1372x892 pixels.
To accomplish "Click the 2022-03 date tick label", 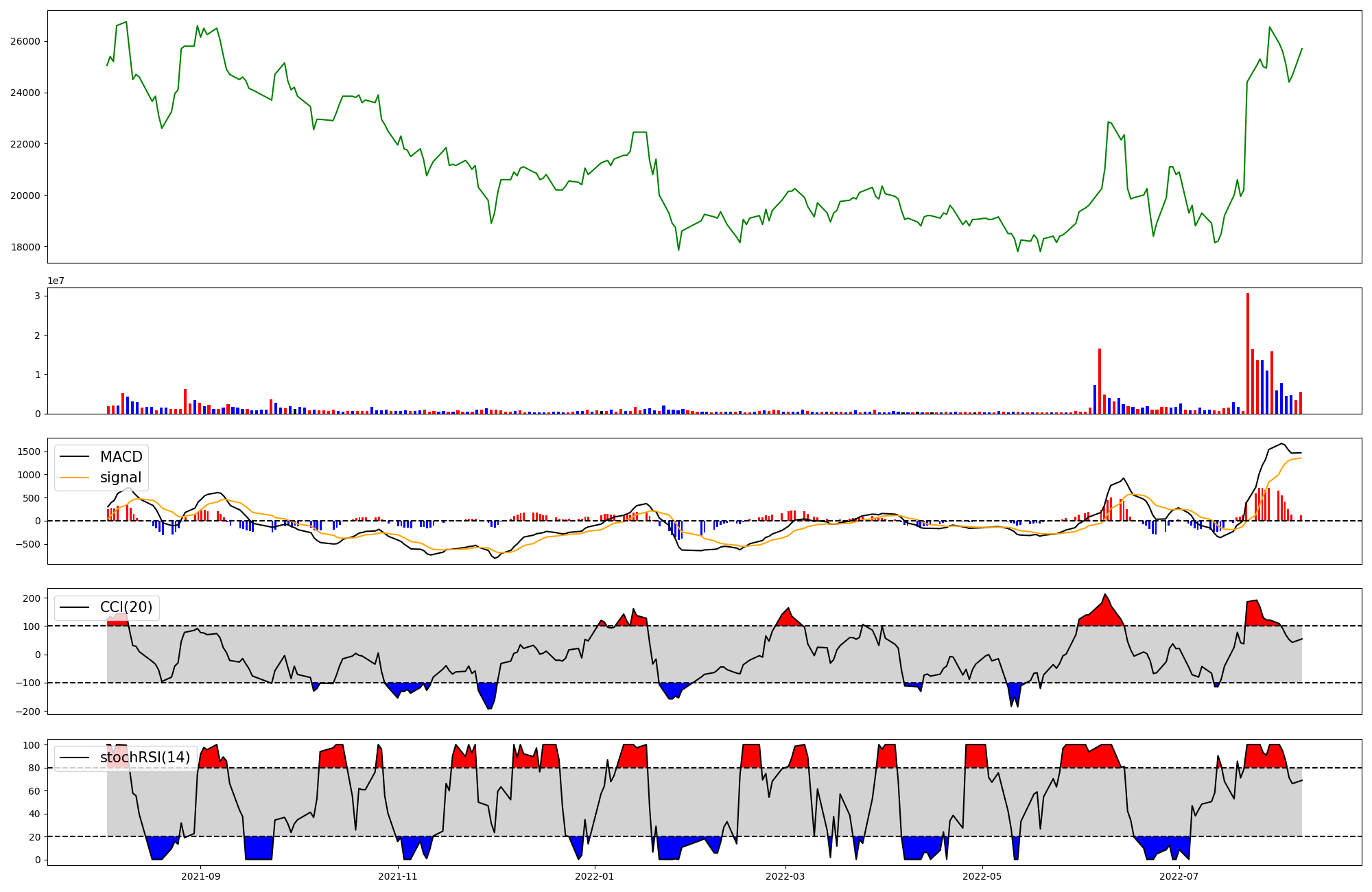I will pos(785,876).
